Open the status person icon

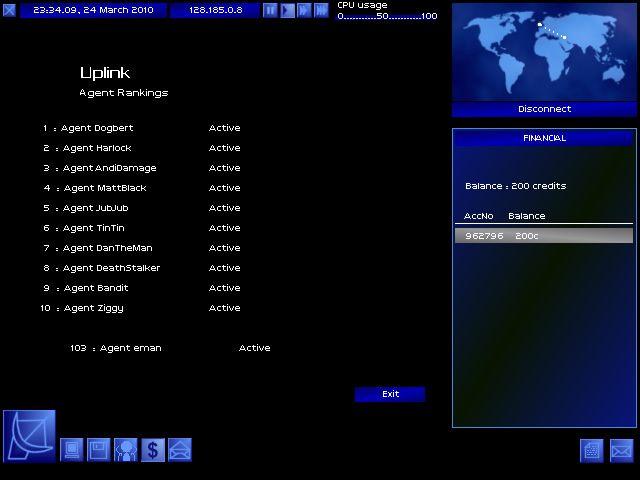(x=126, y=450)
